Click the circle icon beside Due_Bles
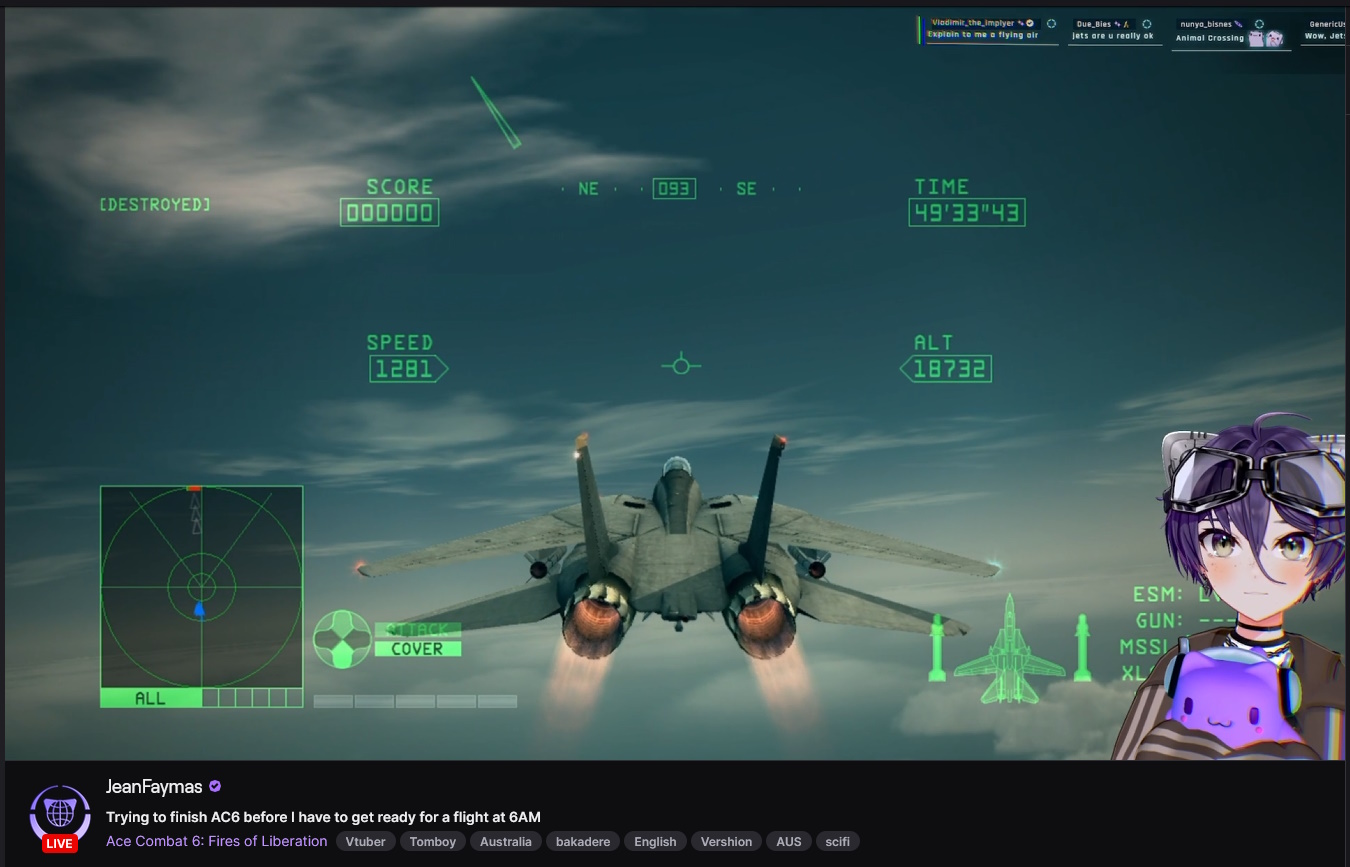This screenshot has height=867, width=1350. [x=1147, y=24]
